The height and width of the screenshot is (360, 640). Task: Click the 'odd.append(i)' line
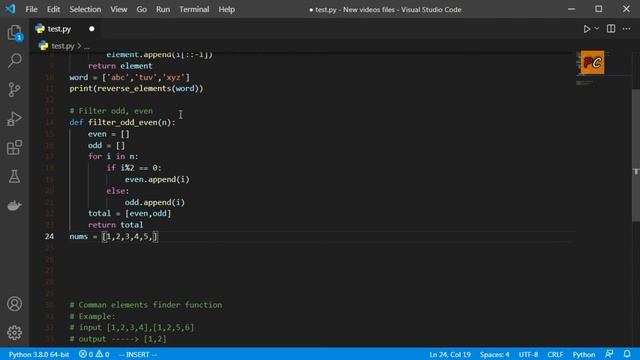(x=155, y=202)
